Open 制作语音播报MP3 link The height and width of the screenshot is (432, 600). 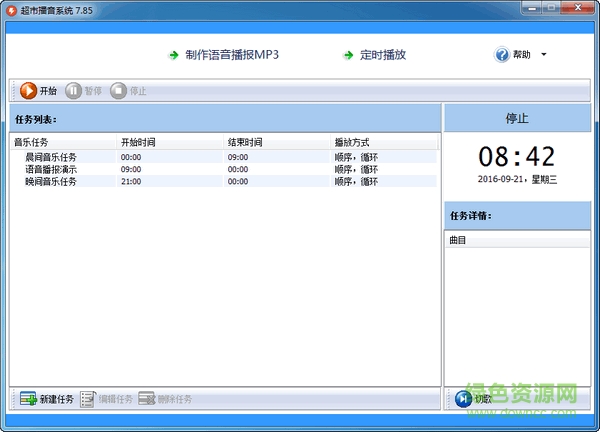coord(232,55)
